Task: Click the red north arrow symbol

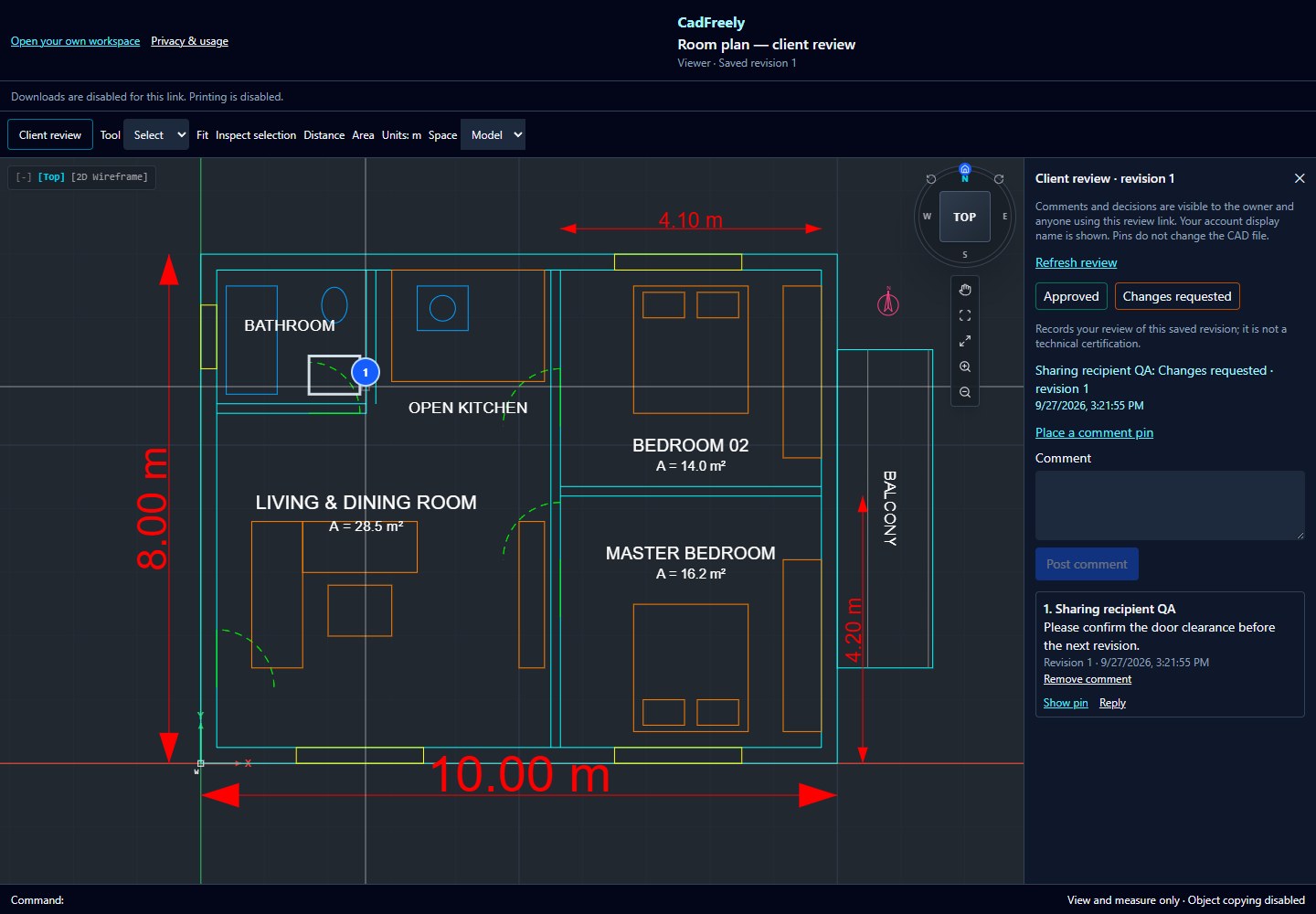Action: pos(888,301)
